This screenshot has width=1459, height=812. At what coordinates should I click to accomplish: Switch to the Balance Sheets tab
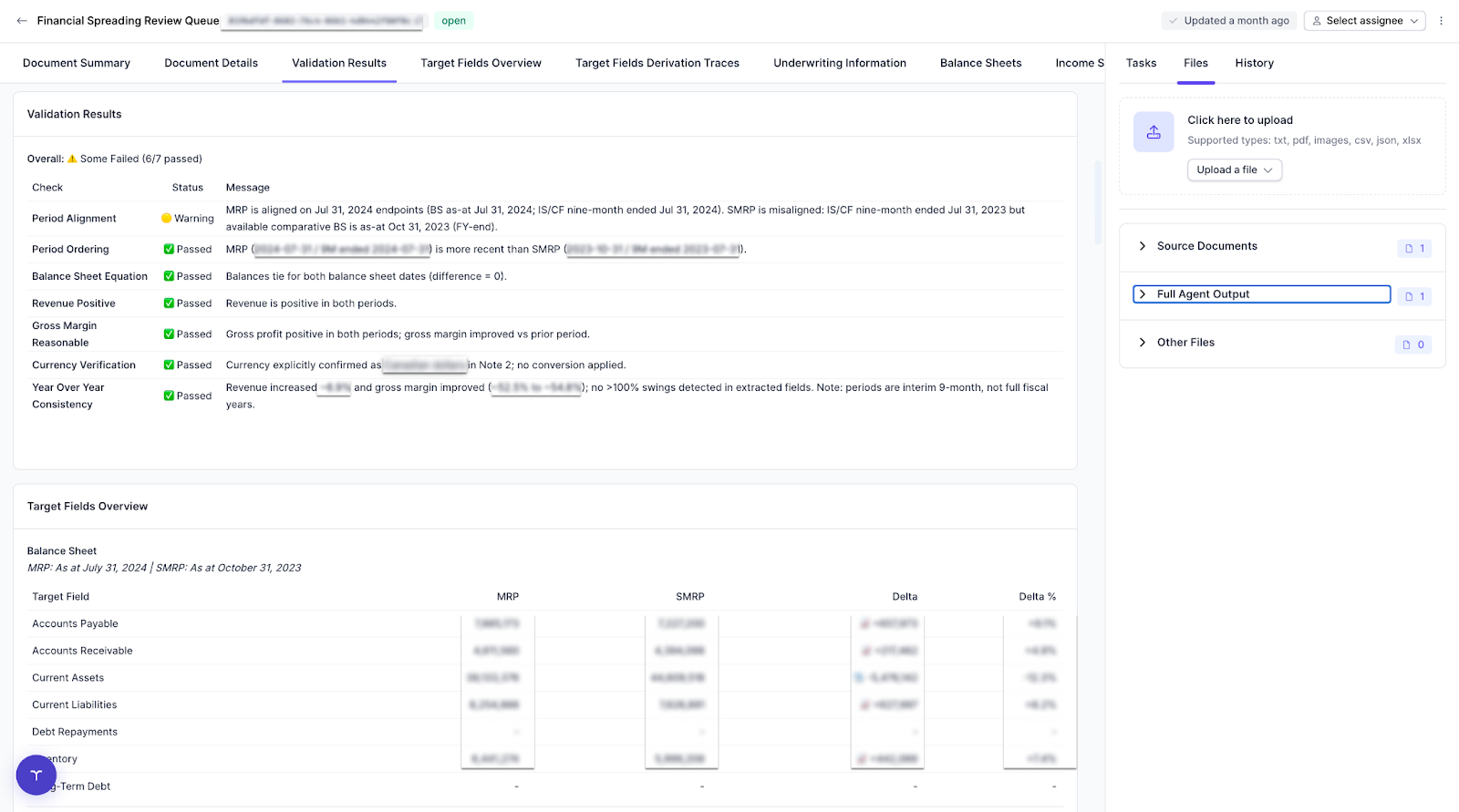[980, 63]
